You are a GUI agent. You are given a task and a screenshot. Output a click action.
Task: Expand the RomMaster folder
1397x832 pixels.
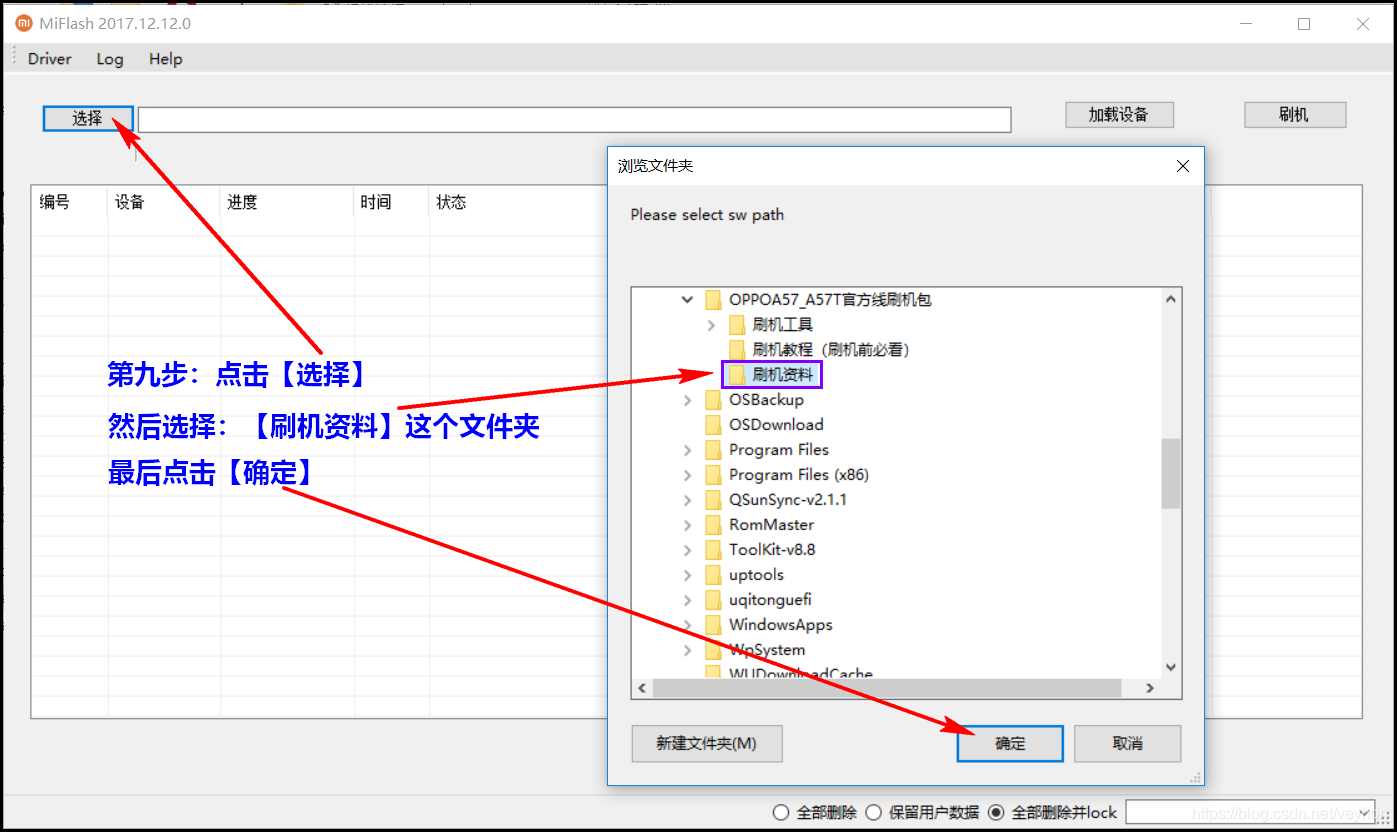coord(687,525)
